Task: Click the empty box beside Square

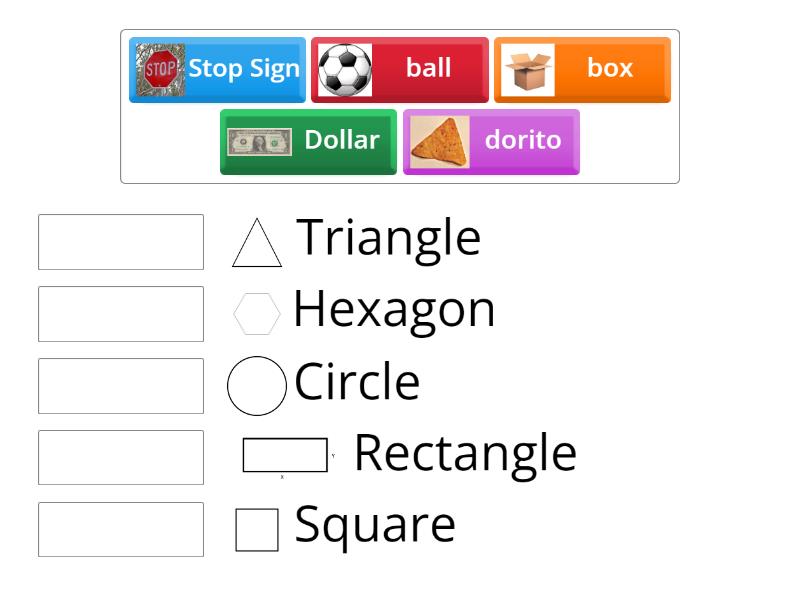Action: click(x=120, y=528)
